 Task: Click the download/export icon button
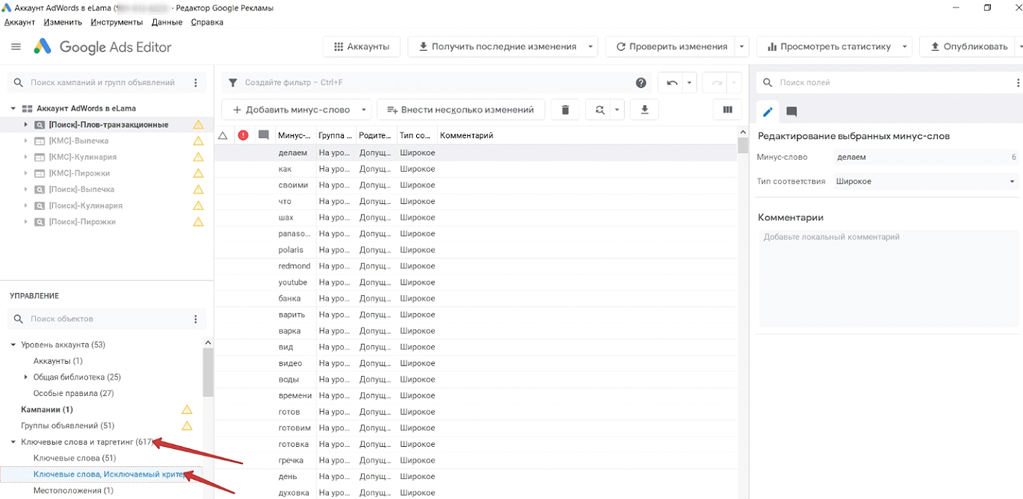[645, 110]
